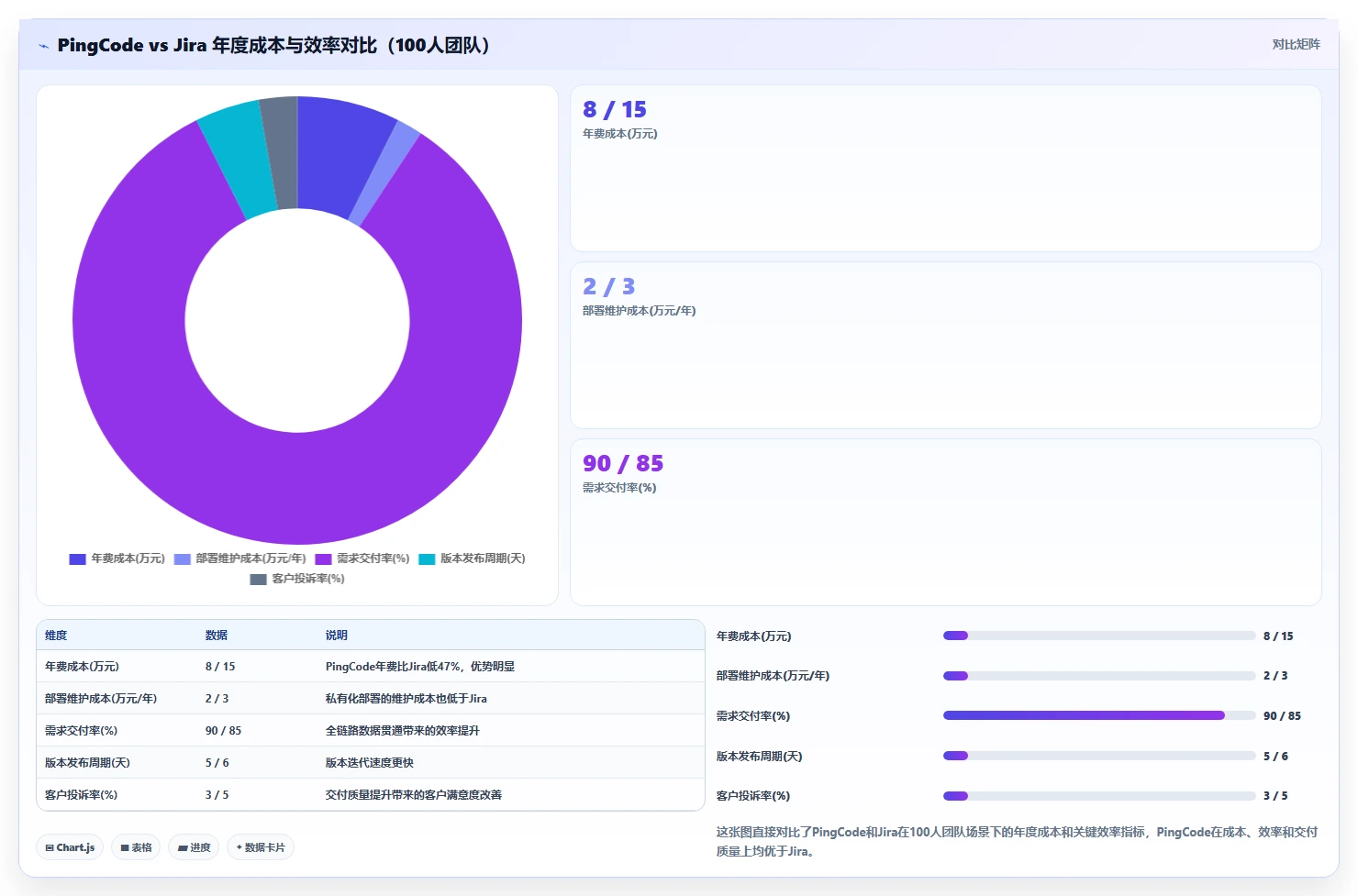Click the gray-blue doughnut segment
This screenshot has width=1358, height=896.
click(x=281, y=153)
